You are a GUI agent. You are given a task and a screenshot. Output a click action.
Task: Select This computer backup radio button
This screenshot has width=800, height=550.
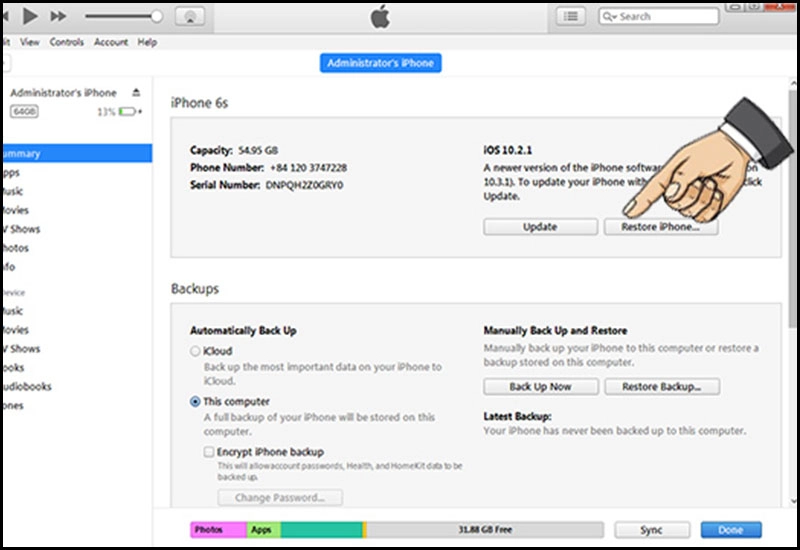[x=195, y=402]
